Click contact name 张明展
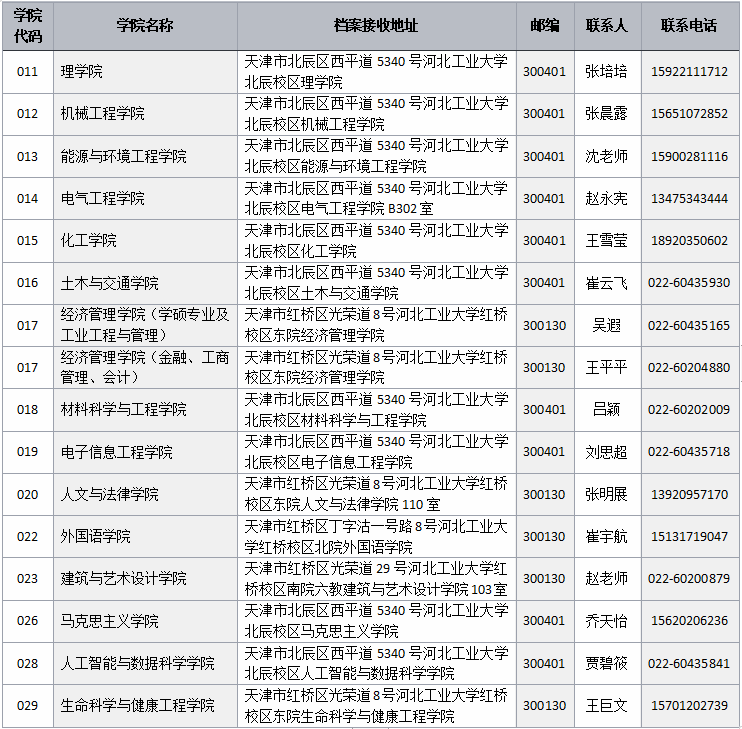This screenshot has height=729, width=742. pos(607,494)
